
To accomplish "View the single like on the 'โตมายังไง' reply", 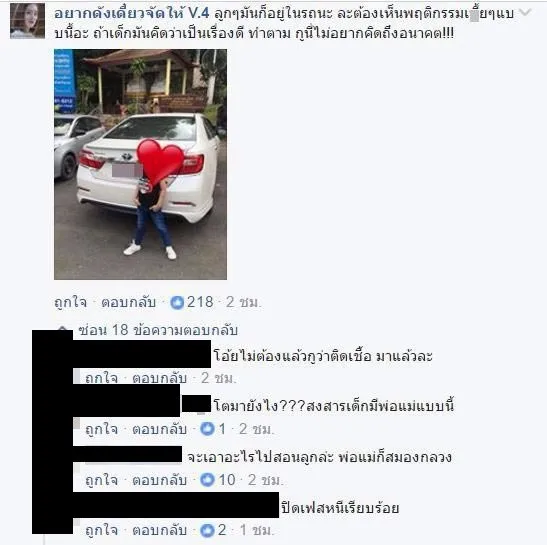I will (x=213, y=429).
